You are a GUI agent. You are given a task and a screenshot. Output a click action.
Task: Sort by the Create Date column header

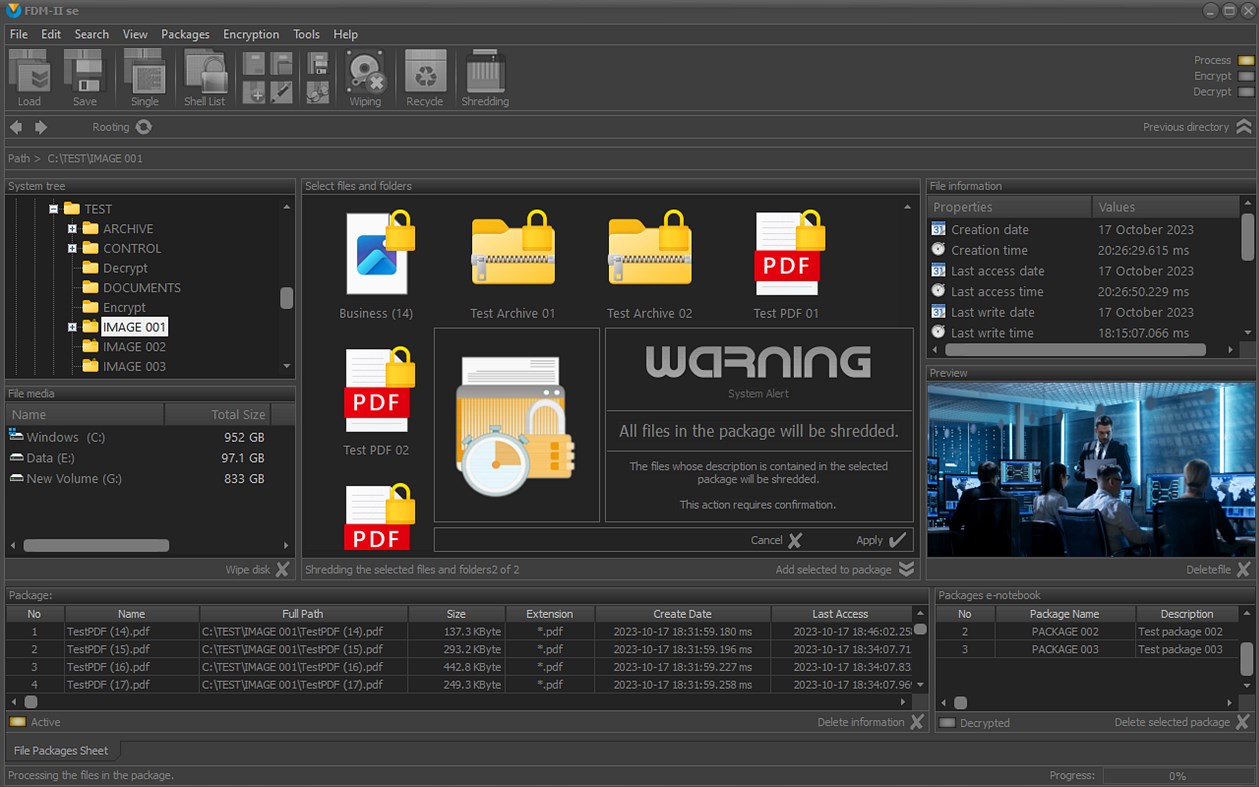point(683,614)
